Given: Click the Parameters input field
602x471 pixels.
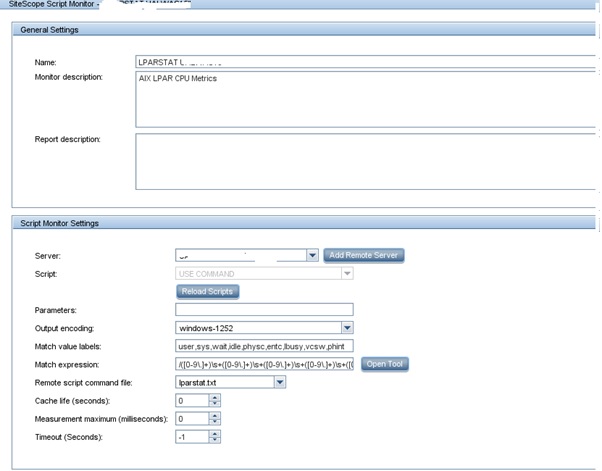Looking at the screenshot, I should [264, 310].
